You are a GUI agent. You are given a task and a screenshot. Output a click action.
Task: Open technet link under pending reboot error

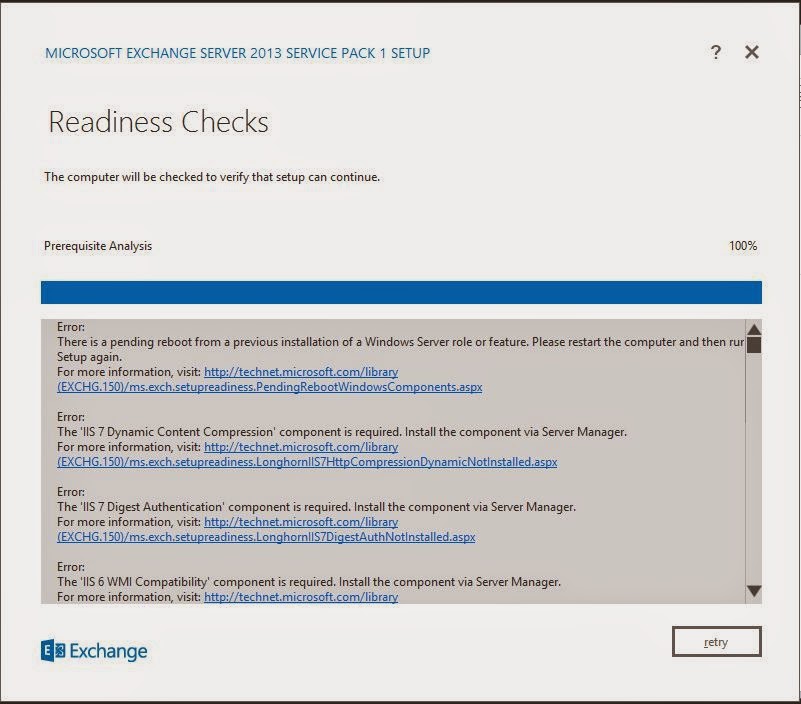(301, 372)
